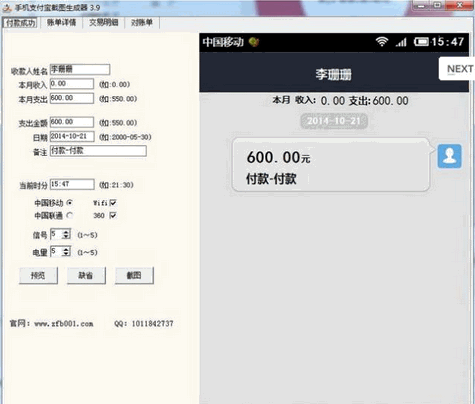Toggle the 360 checkbox
The width and height of the screenshot is (475, 404).
click(x=113, y=215)
